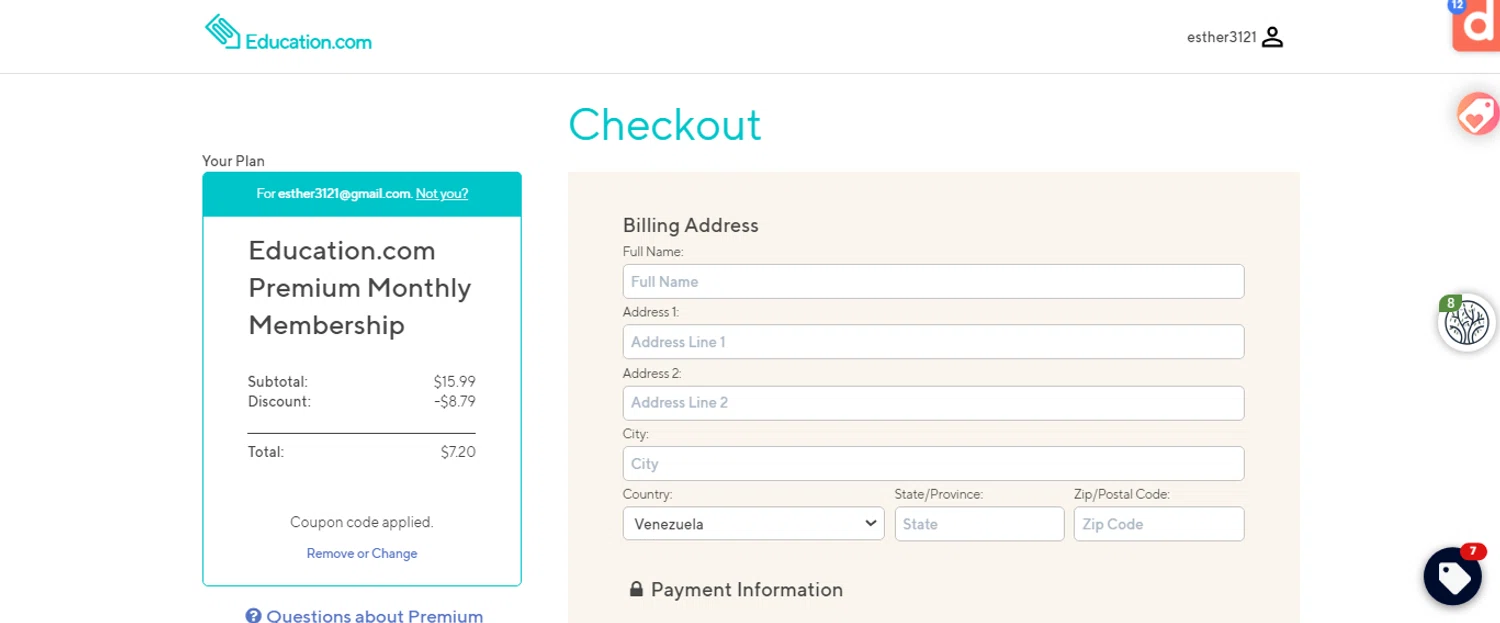Click the 'Remove or Change' coupon link
The width and height of the screenshot is (1500, 623).
click(362, 553)
